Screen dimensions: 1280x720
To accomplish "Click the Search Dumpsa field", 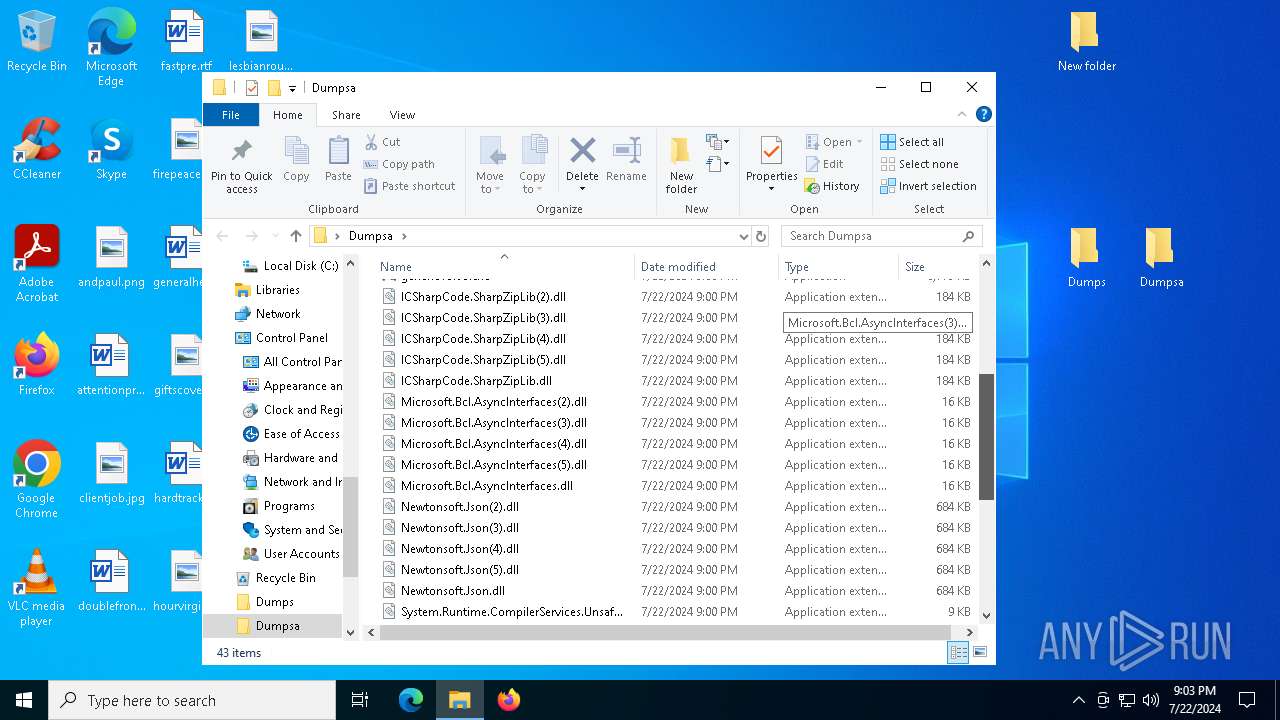I will (880, 236).
